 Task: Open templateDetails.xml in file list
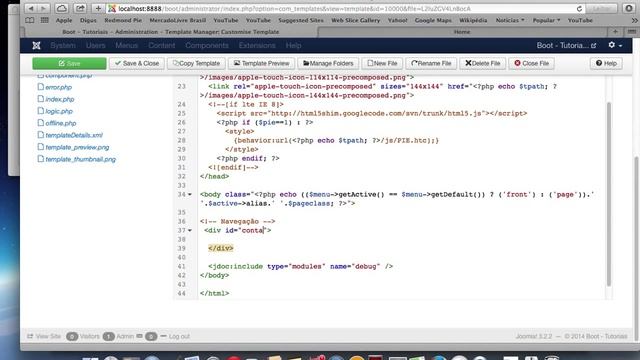(x=74, y=135)
